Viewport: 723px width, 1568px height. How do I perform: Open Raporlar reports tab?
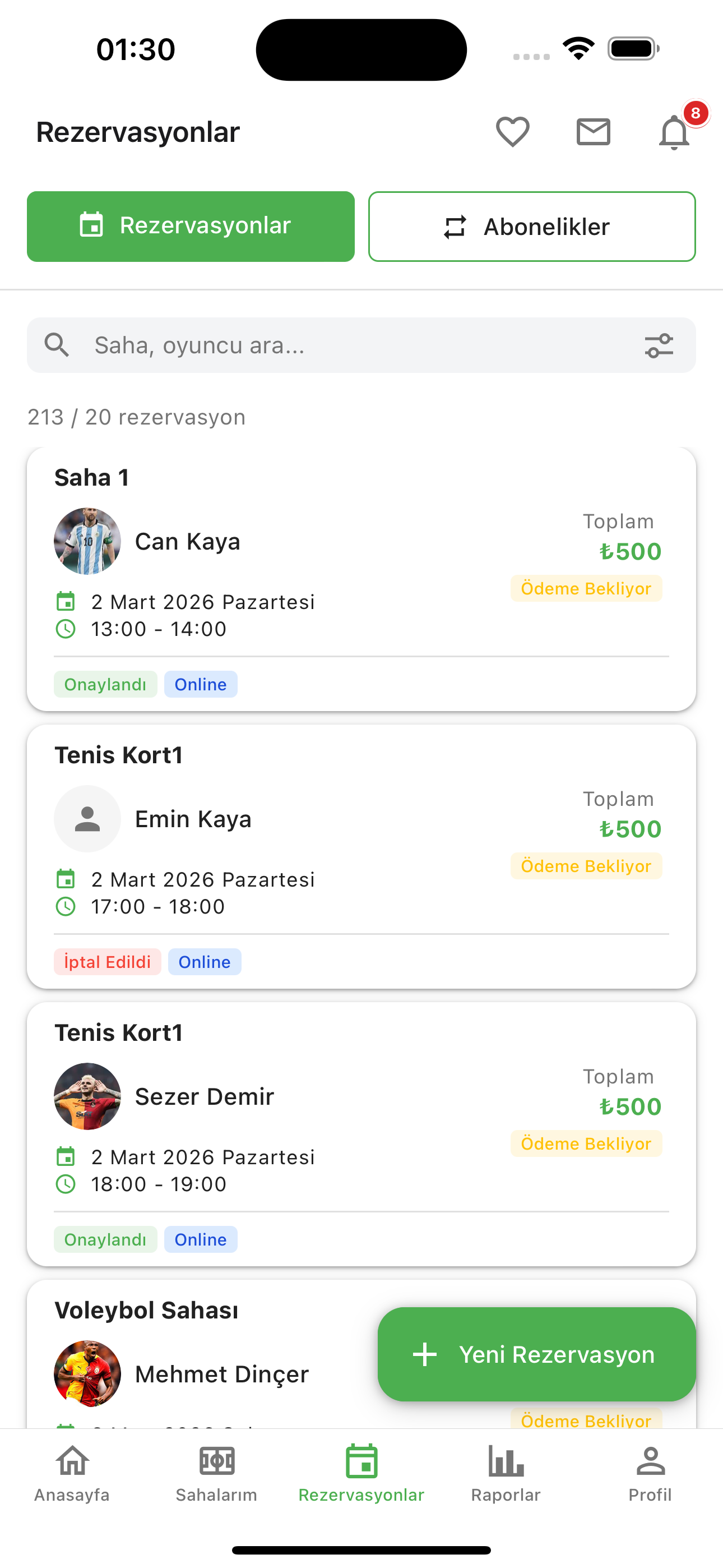pyautogui.click(x=506, y=1473)
